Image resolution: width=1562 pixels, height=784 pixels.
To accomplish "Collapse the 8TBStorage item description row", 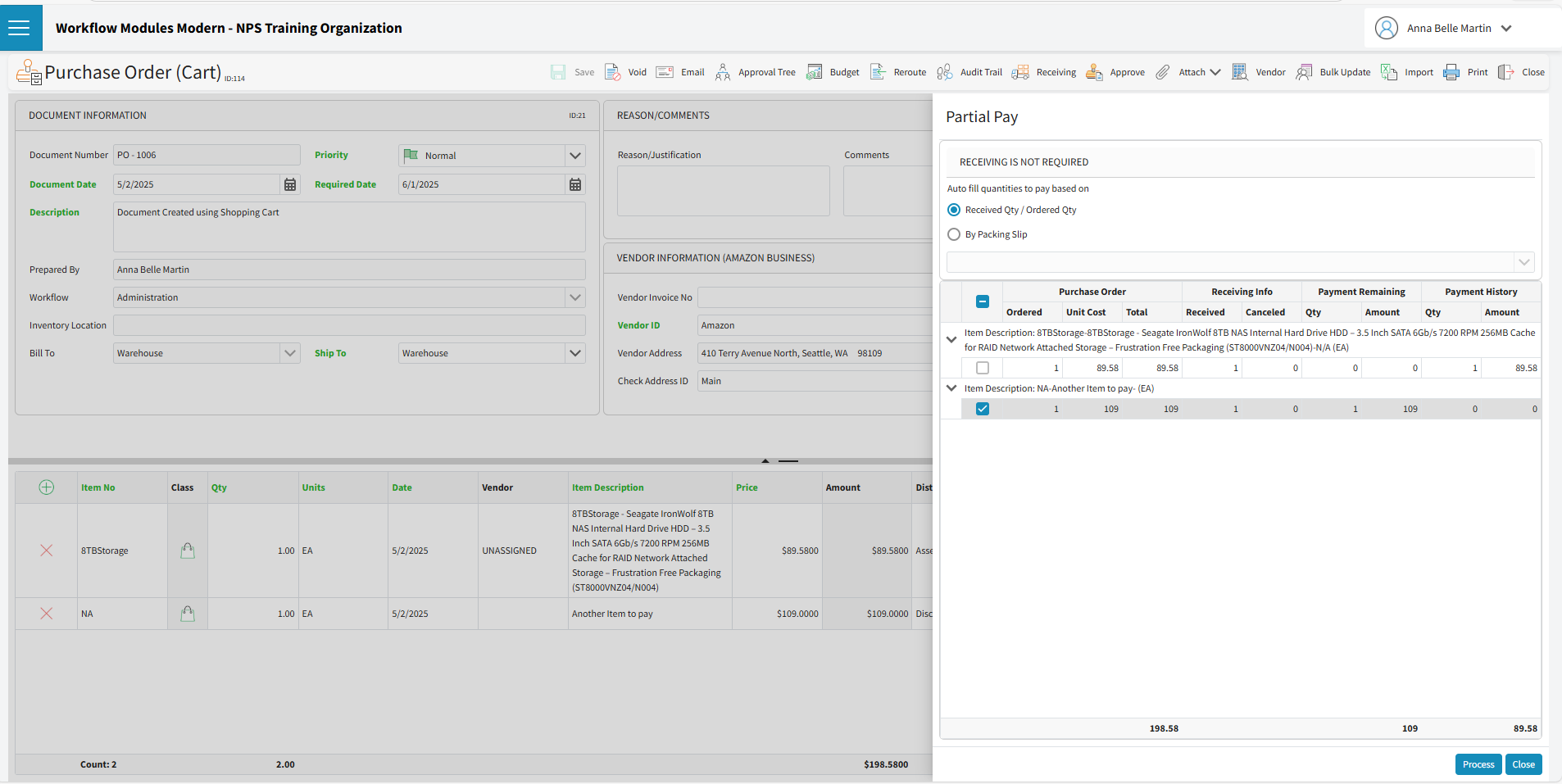I will click(951, 339).
